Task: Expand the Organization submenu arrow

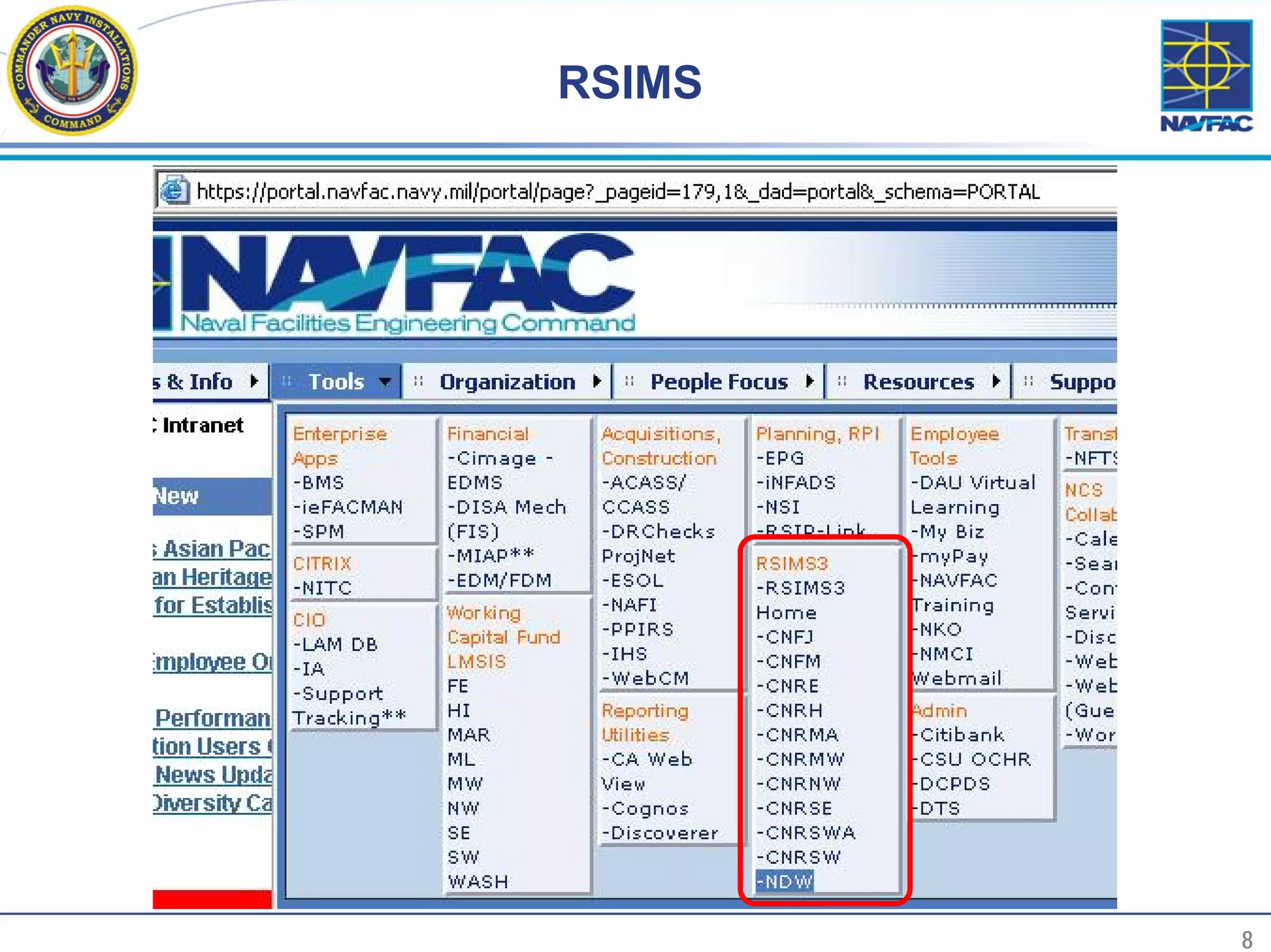Action: coord(596,381)
